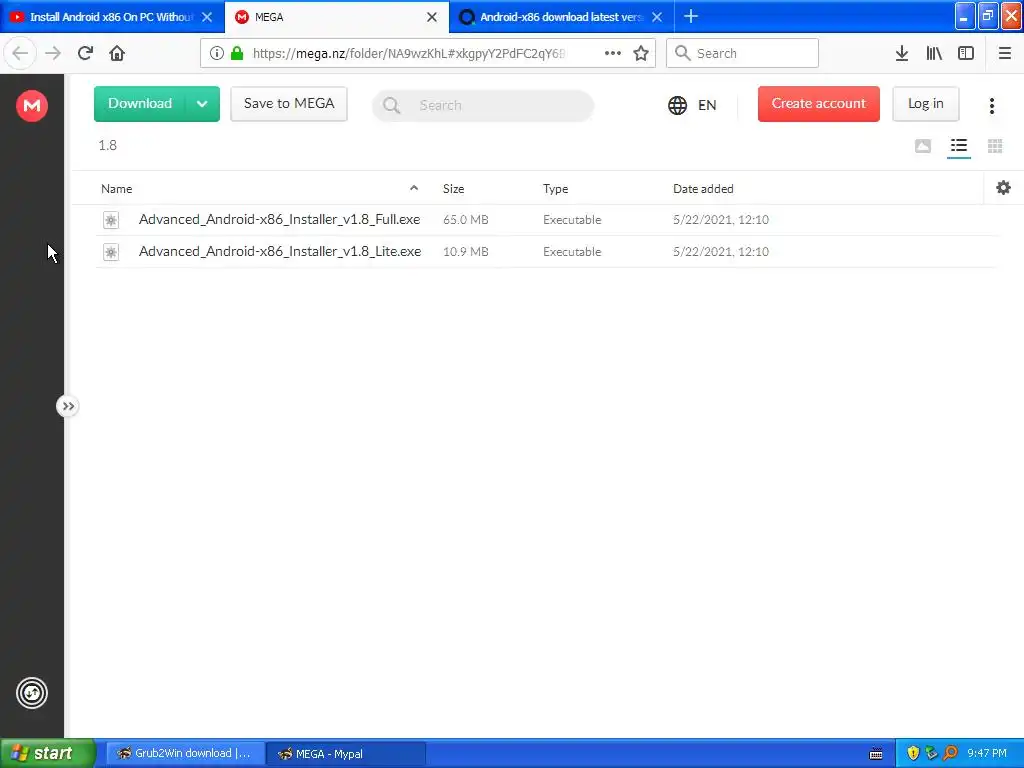Click the mega.nz URL address field

coord(409,54)
